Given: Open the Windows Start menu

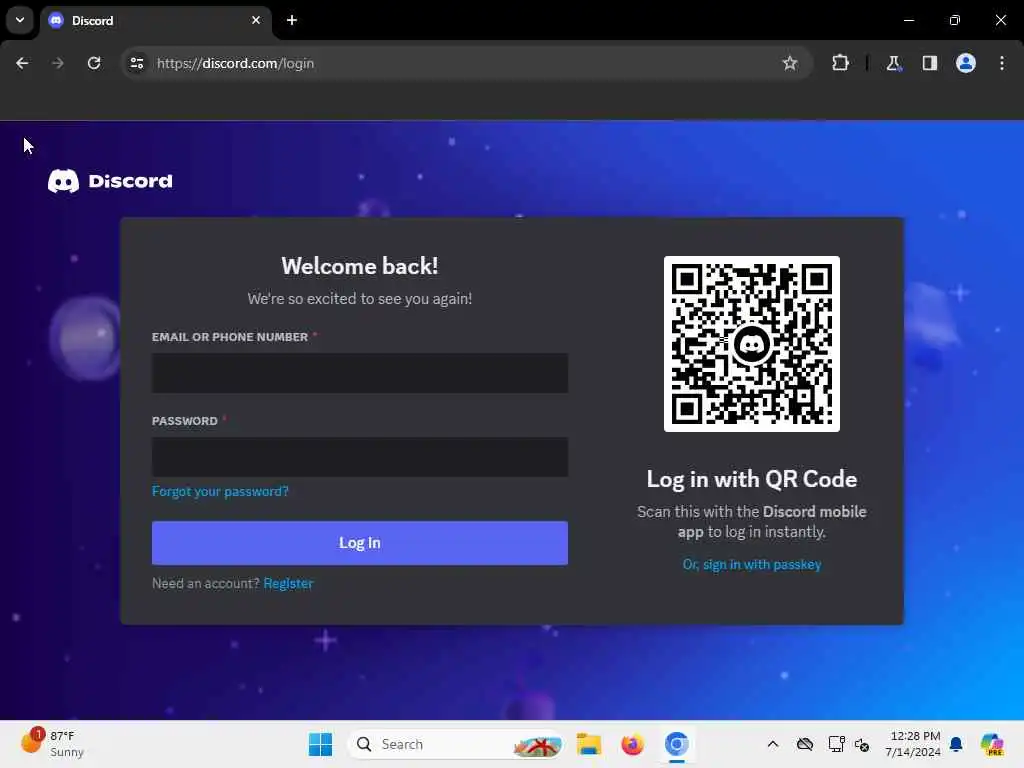Looking at the screenshot, I should click(320, 744).
